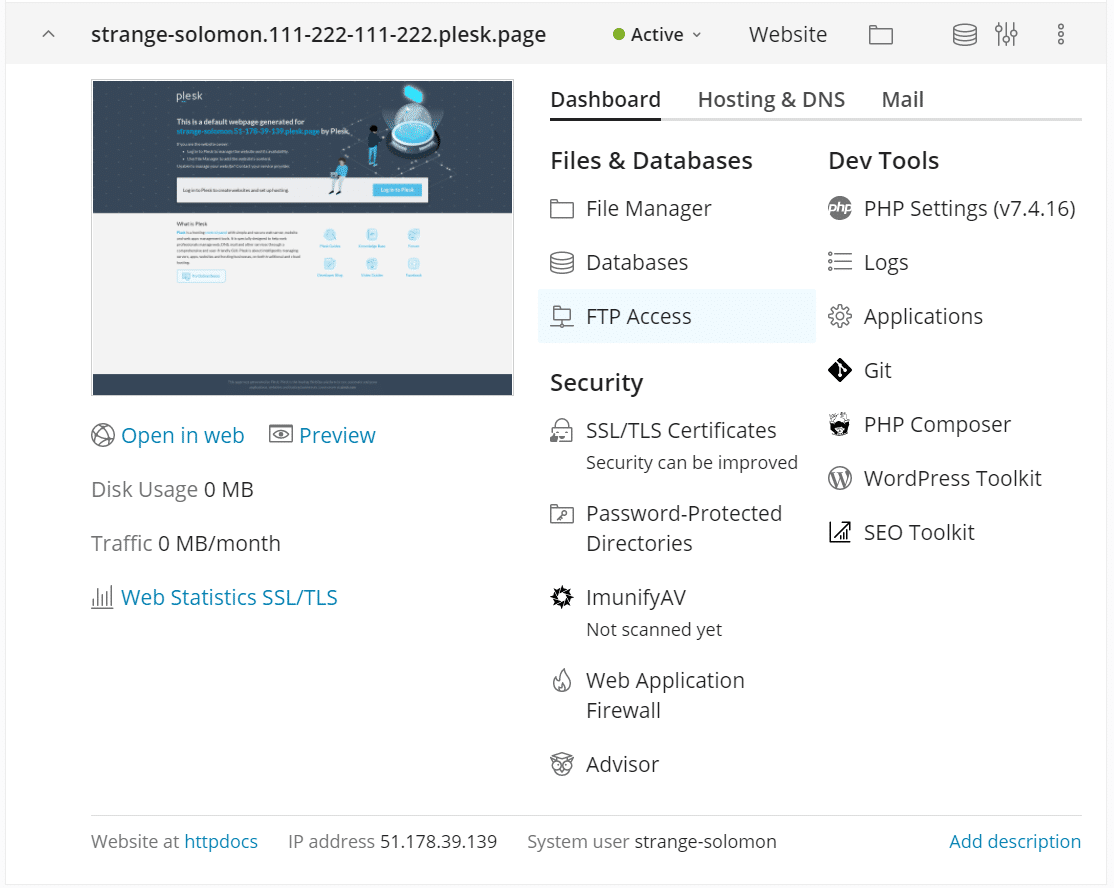Open the three-dot more options menu

pyautogui.click(x=1061, y=35)
